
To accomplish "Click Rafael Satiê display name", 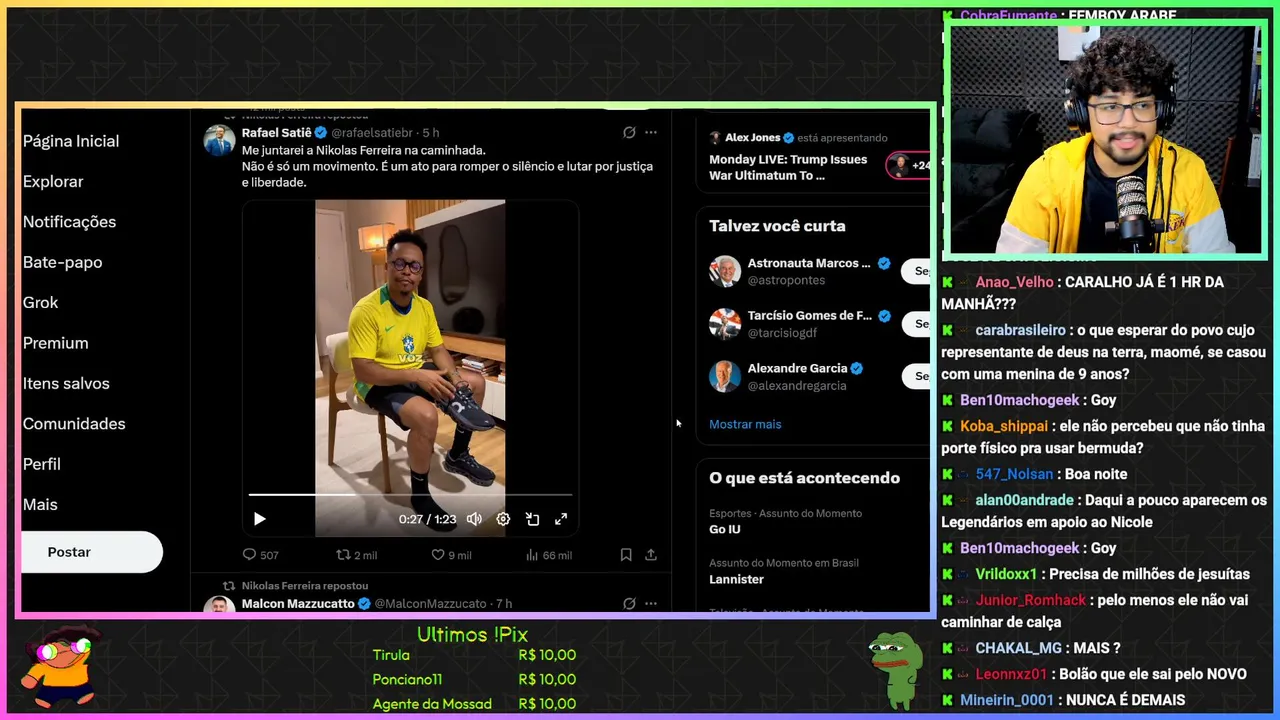I will tap(277, 132).
